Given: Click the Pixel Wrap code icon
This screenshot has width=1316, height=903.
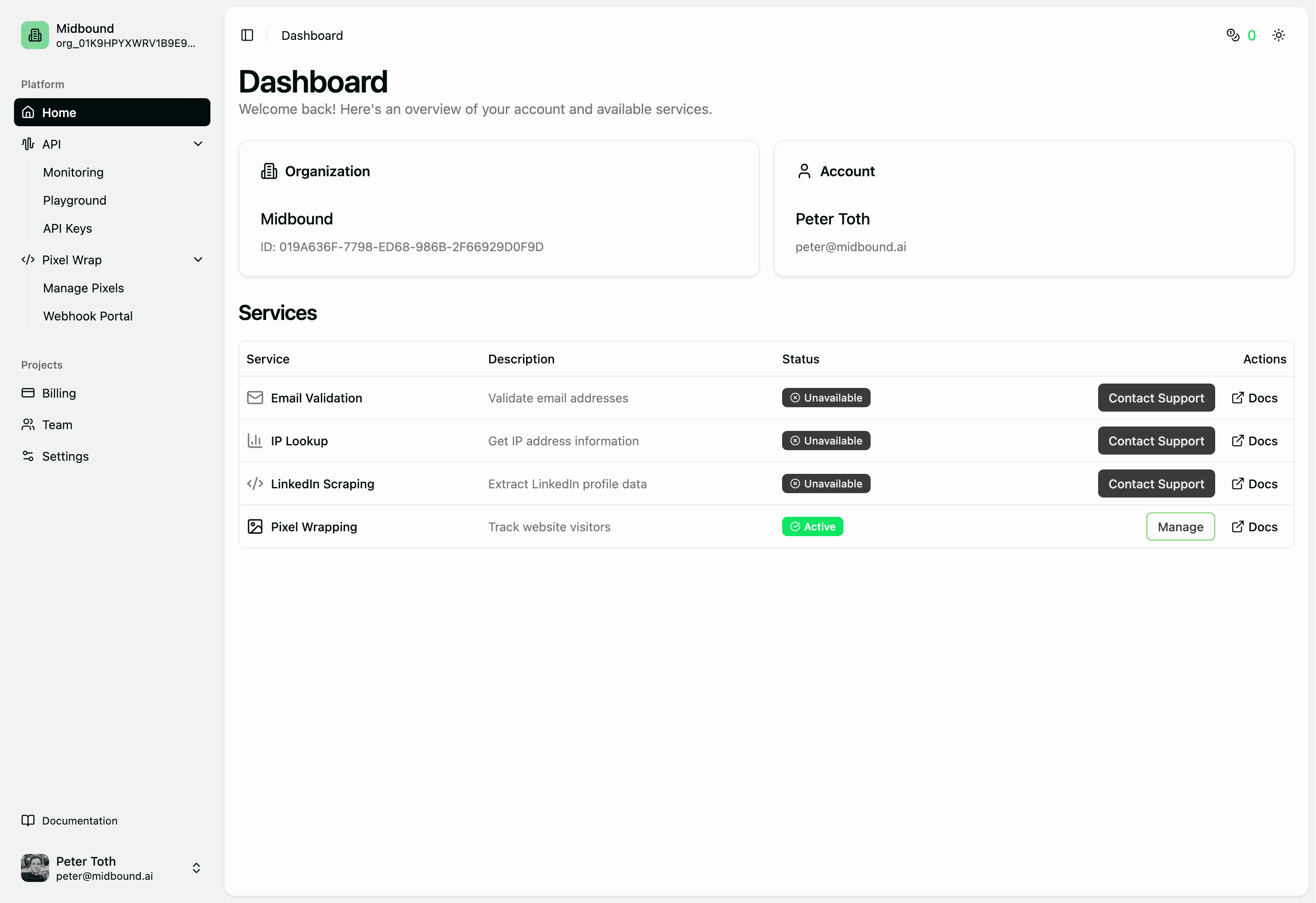Looking at the screenshot, I should click(x=28, y=260).
